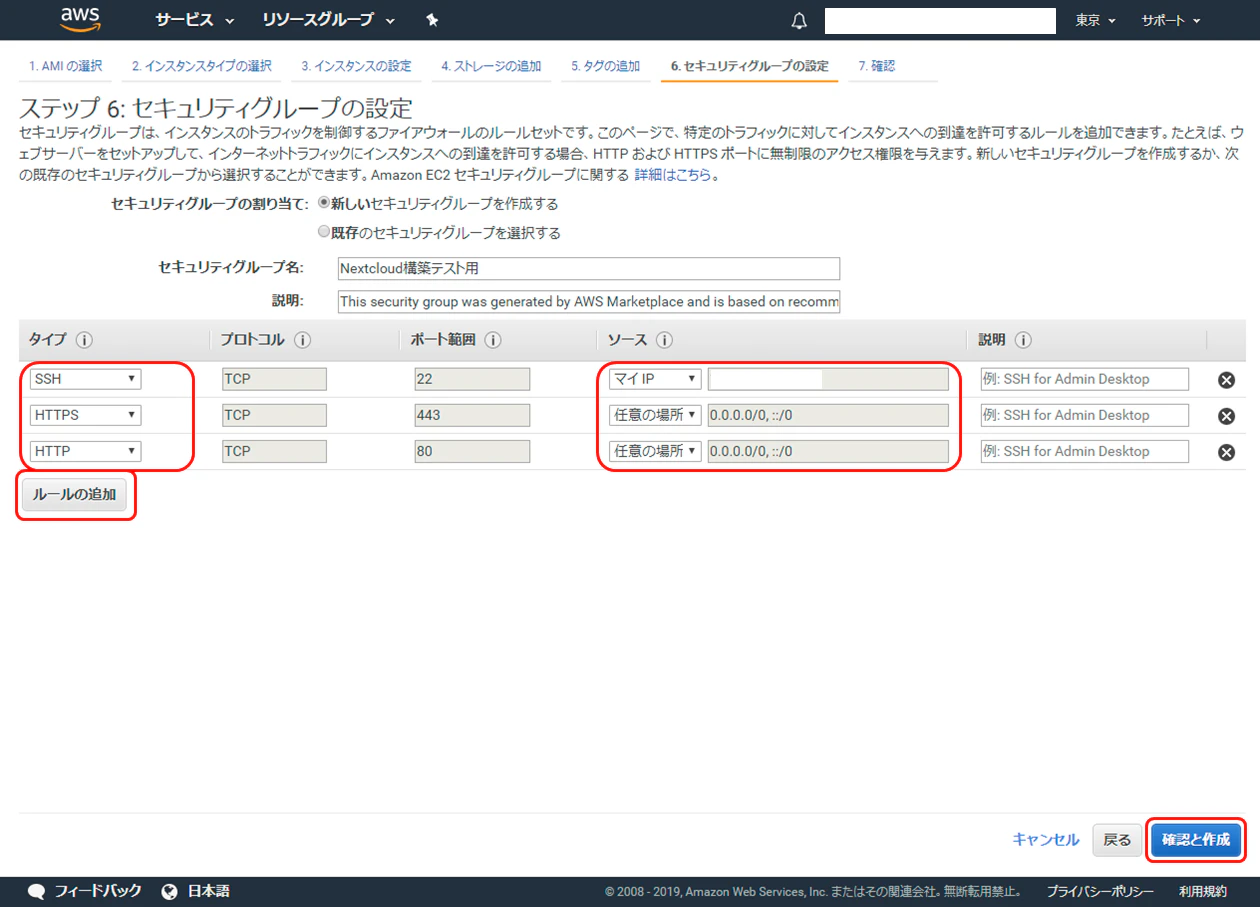The height and width of the screenshot is (907, 1260).
Task: Open the サポート menu
Action: pyautogui.click(x=1171, y=20)
